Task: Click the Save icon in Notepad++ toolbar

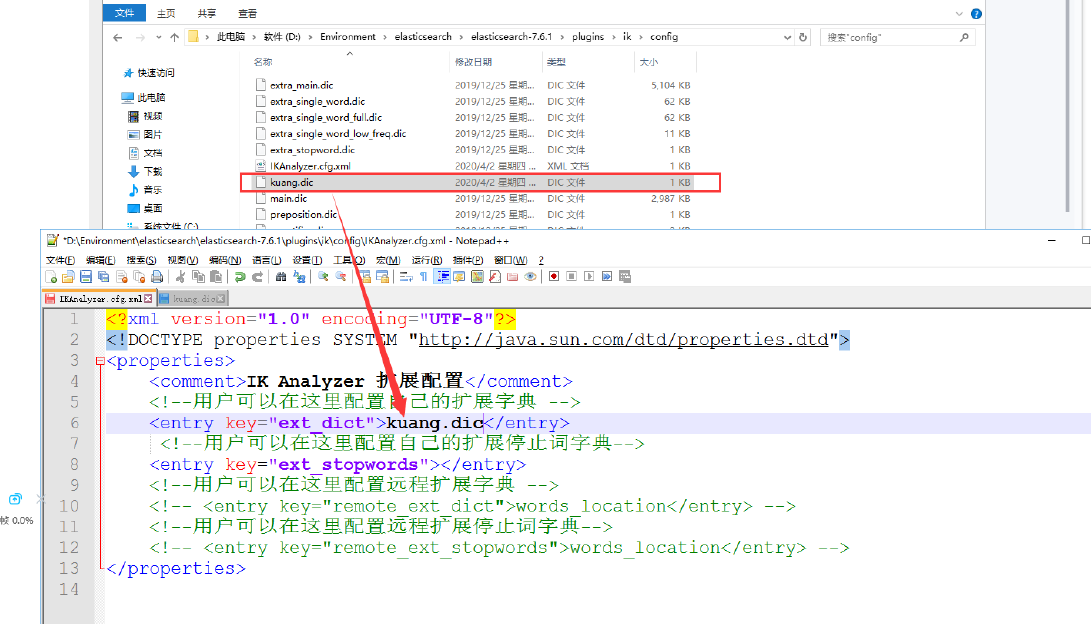Action: click(86, 277)
